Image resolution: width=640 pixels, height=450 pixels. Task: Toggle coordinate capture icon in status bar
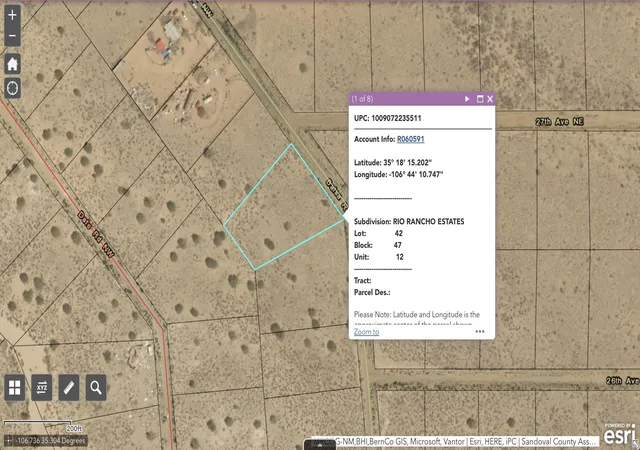tap(8, 441)
